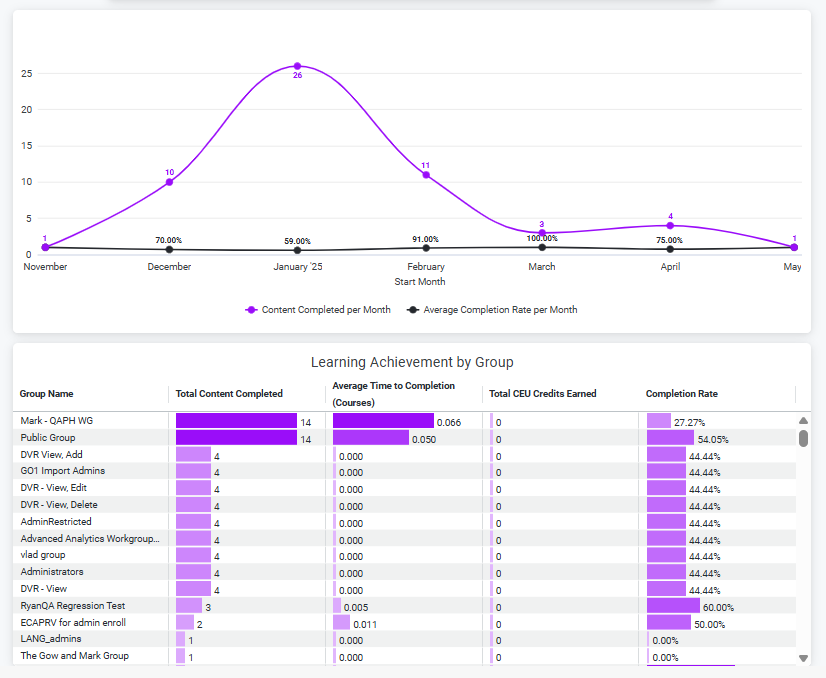This screenshot has height=678, width=826.
Task: Click the January '25 data point labeled 26
Action: point(298,66)
